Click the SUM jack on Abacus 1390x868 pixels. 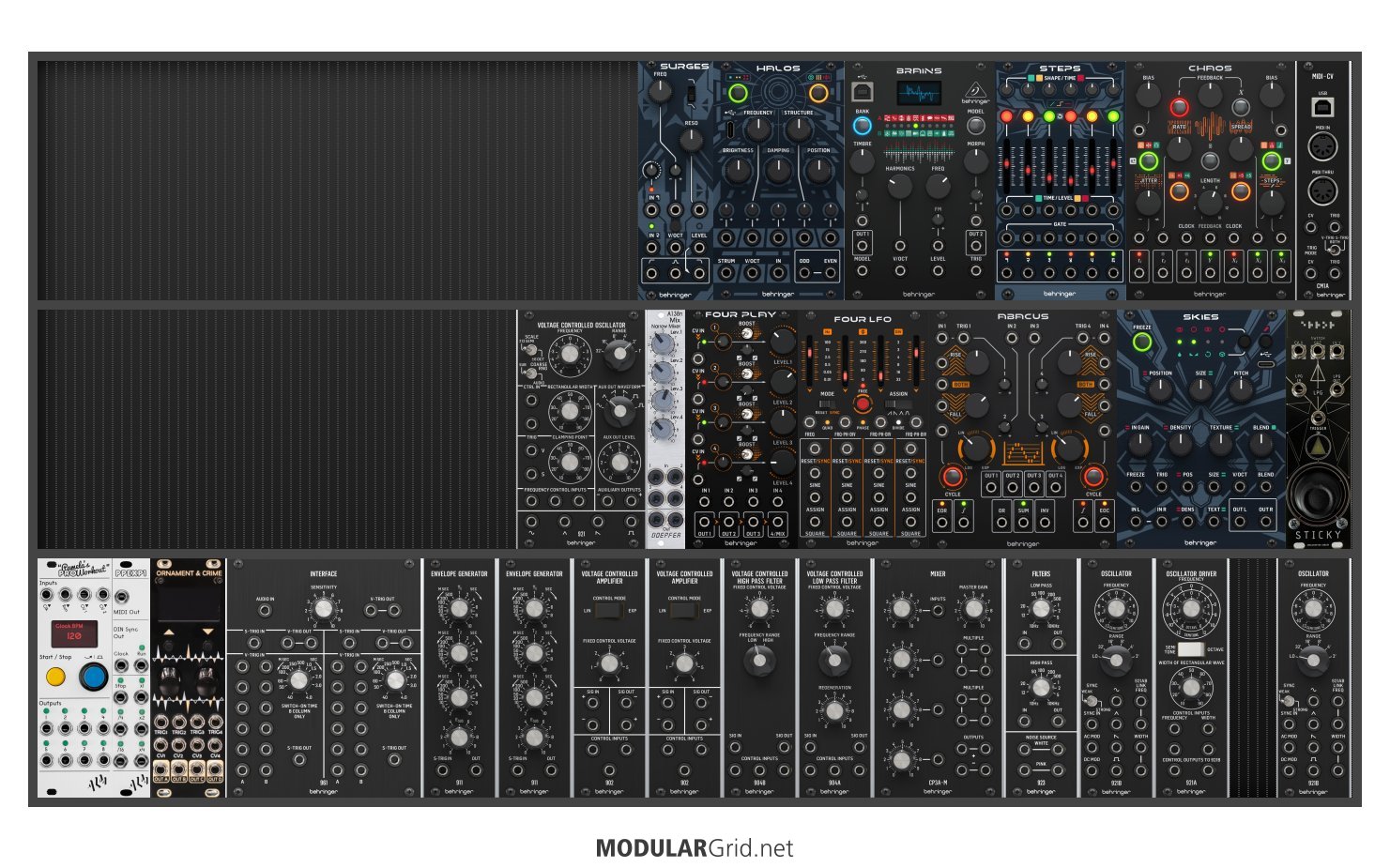point(1023,521)
